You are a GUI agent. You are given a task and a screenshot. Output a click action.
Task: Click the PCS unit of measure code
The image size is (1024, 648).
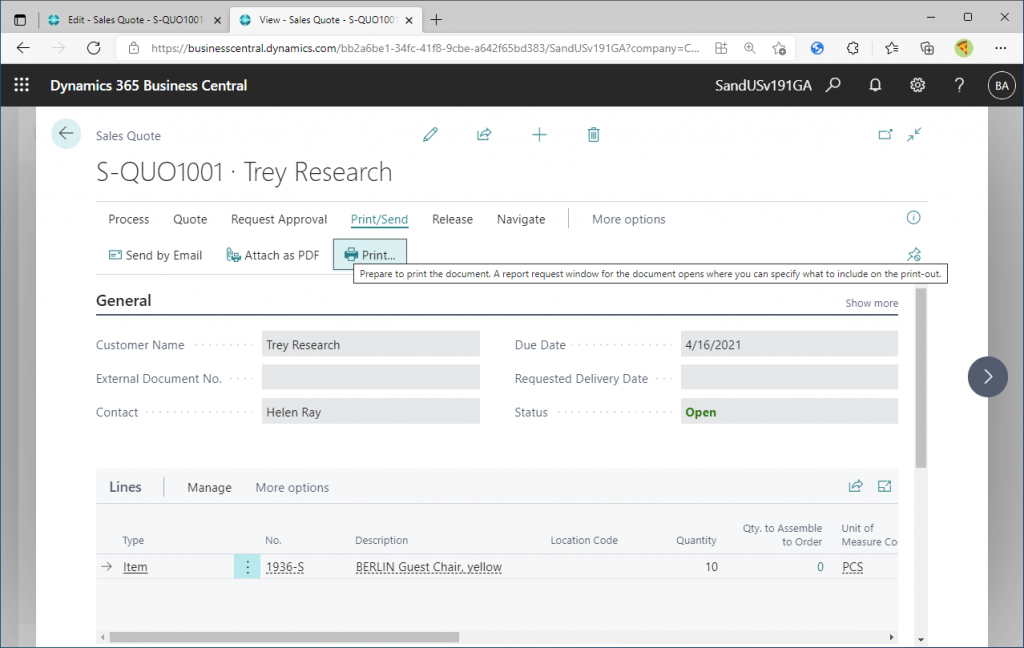tap(852, 567)
